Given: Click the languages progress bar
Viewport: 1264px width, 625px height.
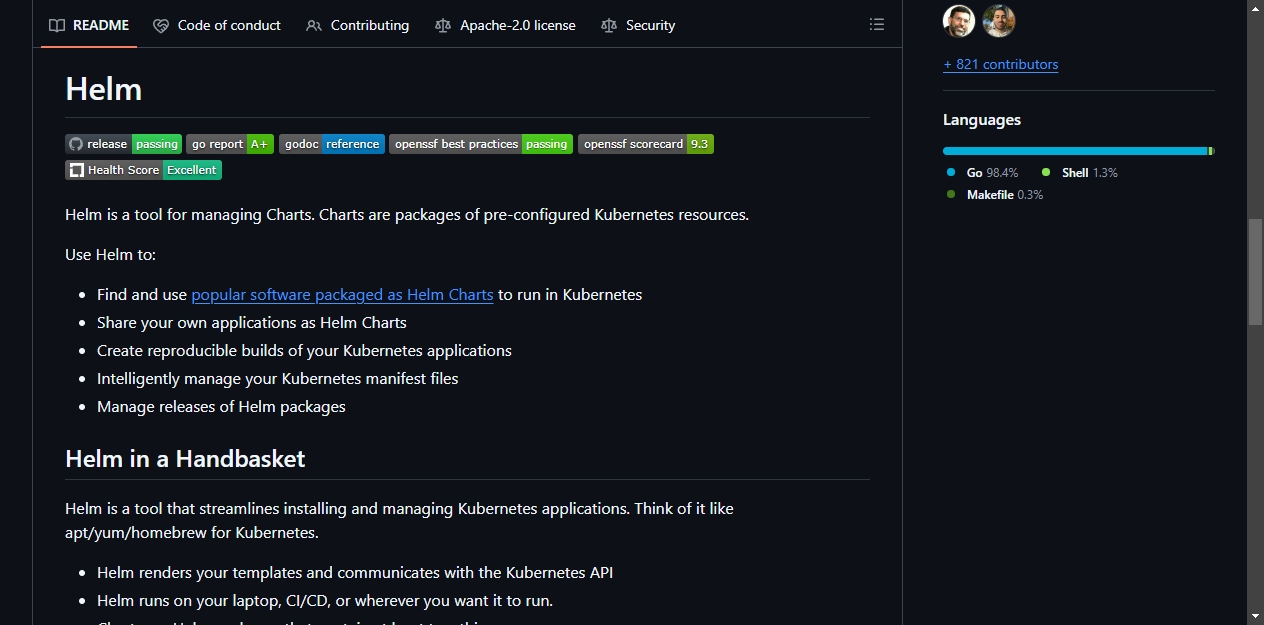Looking at the screenshot, I should tap(1078, 151).
